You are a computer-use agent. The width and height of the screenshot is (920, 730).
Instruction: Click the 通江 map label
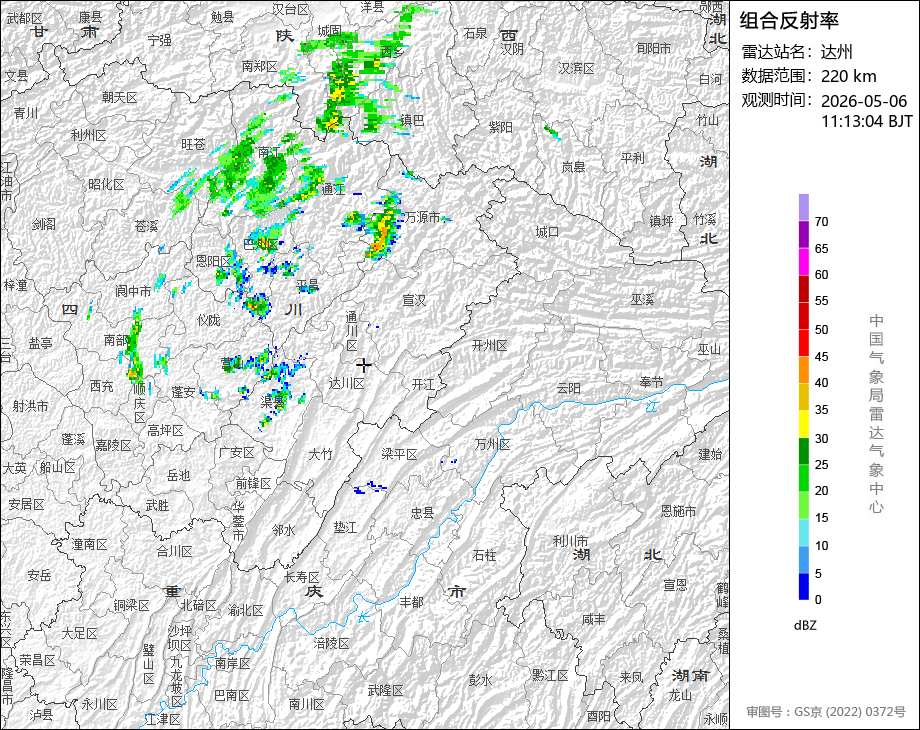click(333, 189)
